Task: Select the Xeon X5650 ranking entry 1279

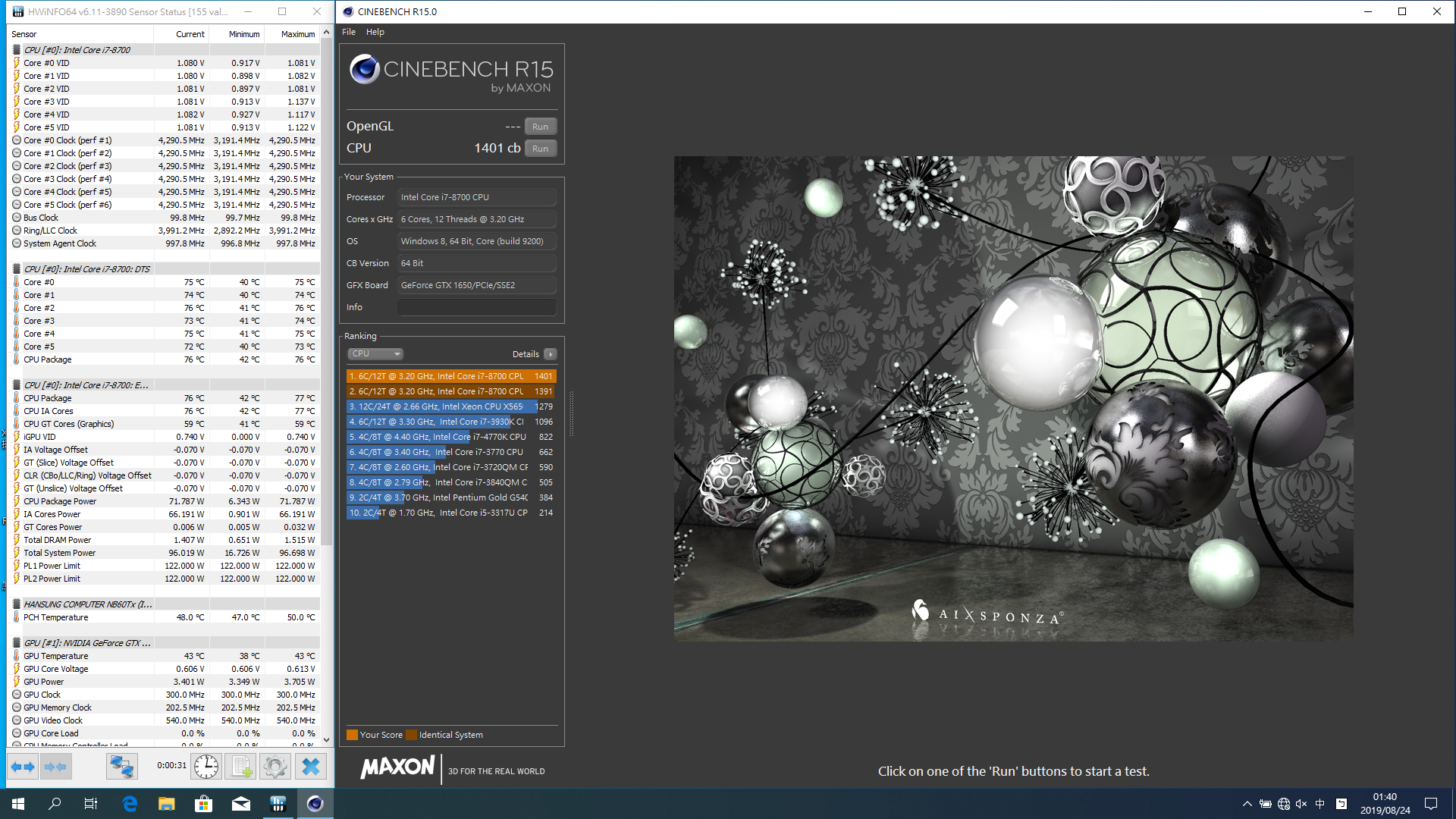Action: pyautogui.click(x=451, y=406)
